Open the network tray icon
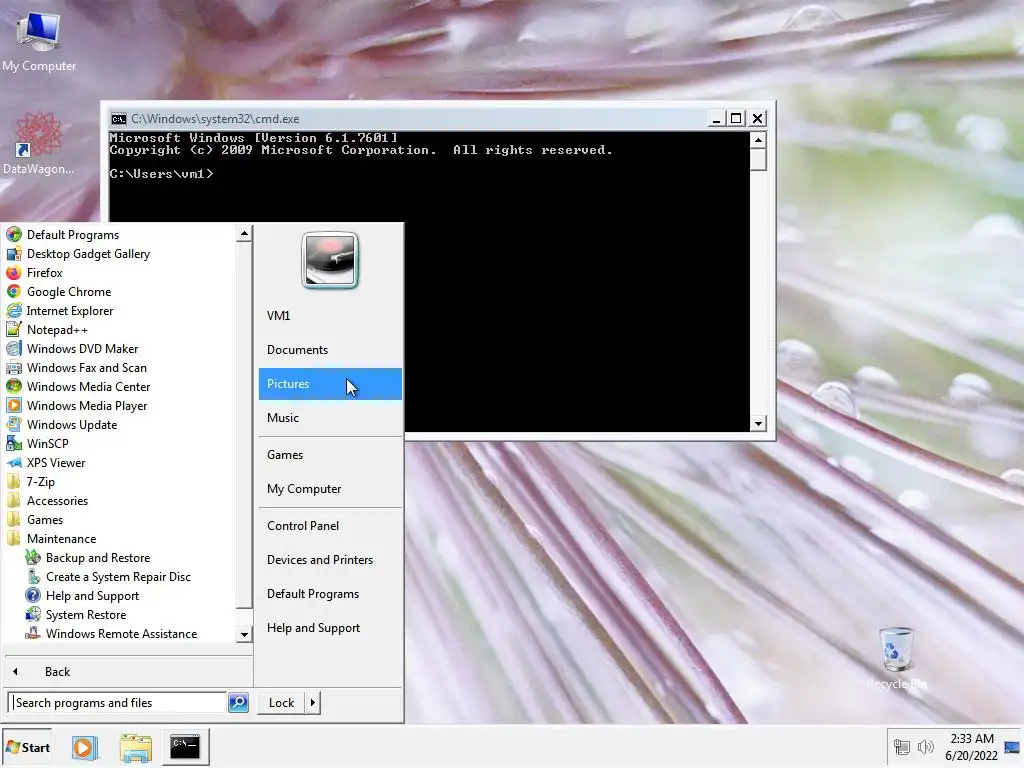This screenshot has width=1024, height=768. [902, 747]
